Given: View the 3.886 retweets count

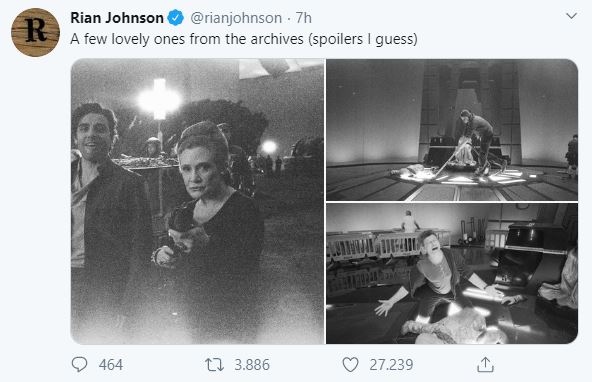Looking at the screenshot, I should tap(252, 365).
